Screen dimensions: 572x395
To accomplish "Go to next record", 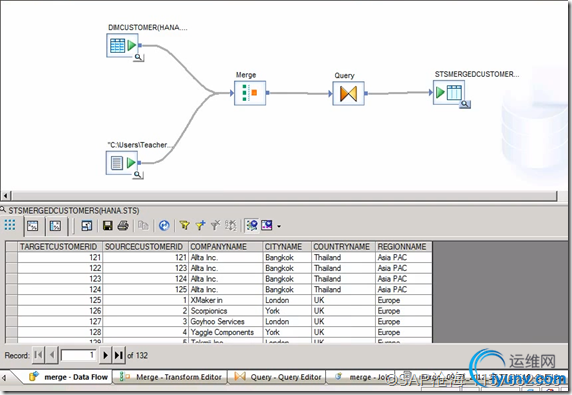I will pos(105,355).
